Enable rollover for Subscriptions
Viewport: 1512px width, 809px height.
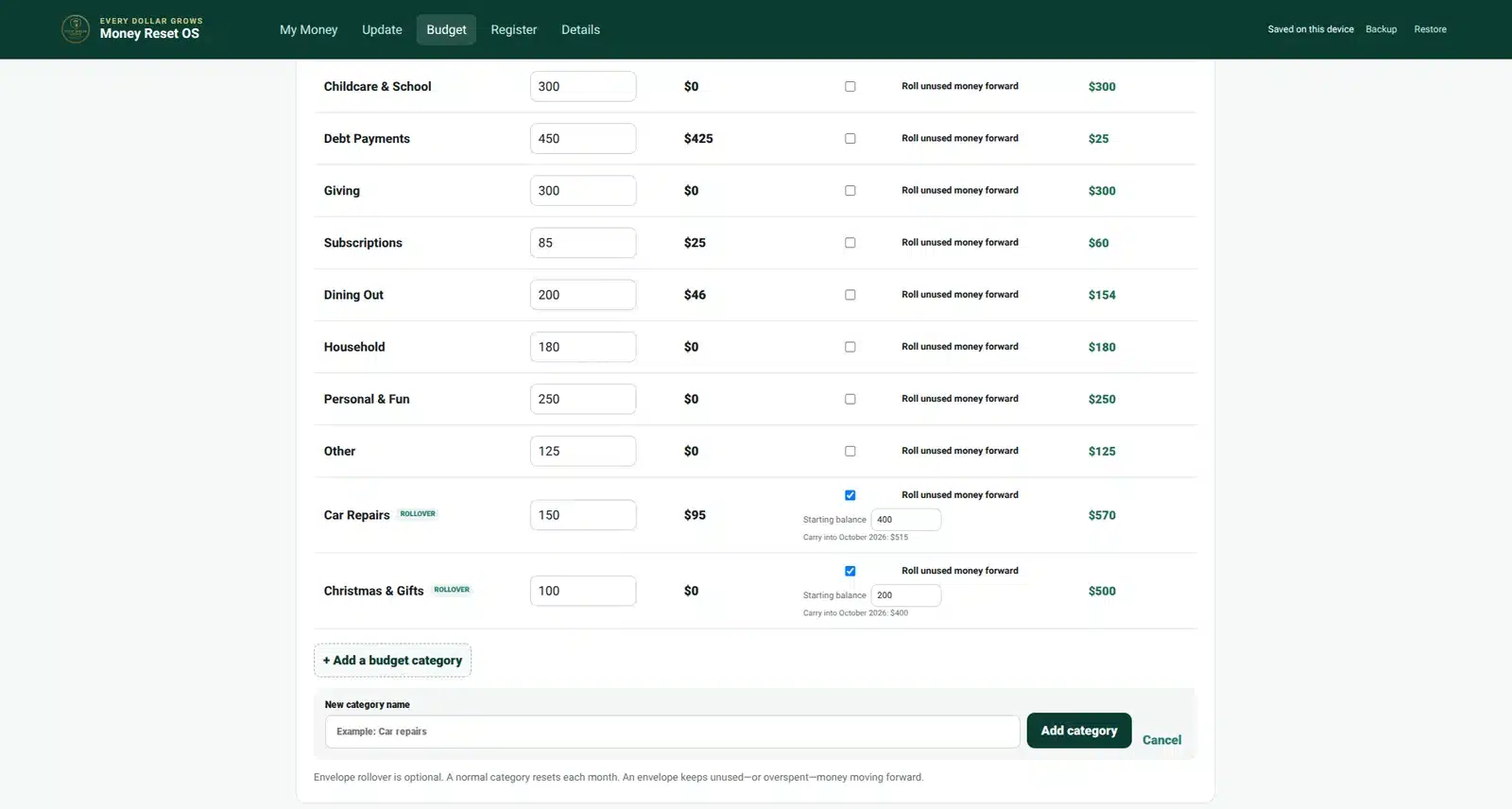850,243
